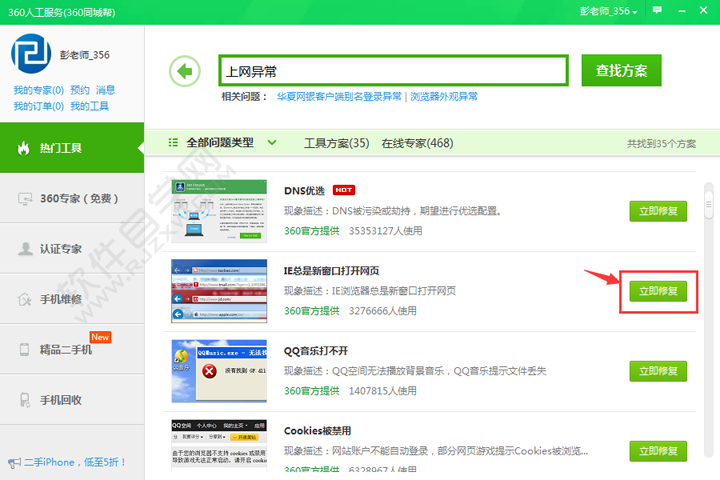Click the search field containing 上网异常
The width and height of the screenshot is (720, 480).
[x=394, y=71]
